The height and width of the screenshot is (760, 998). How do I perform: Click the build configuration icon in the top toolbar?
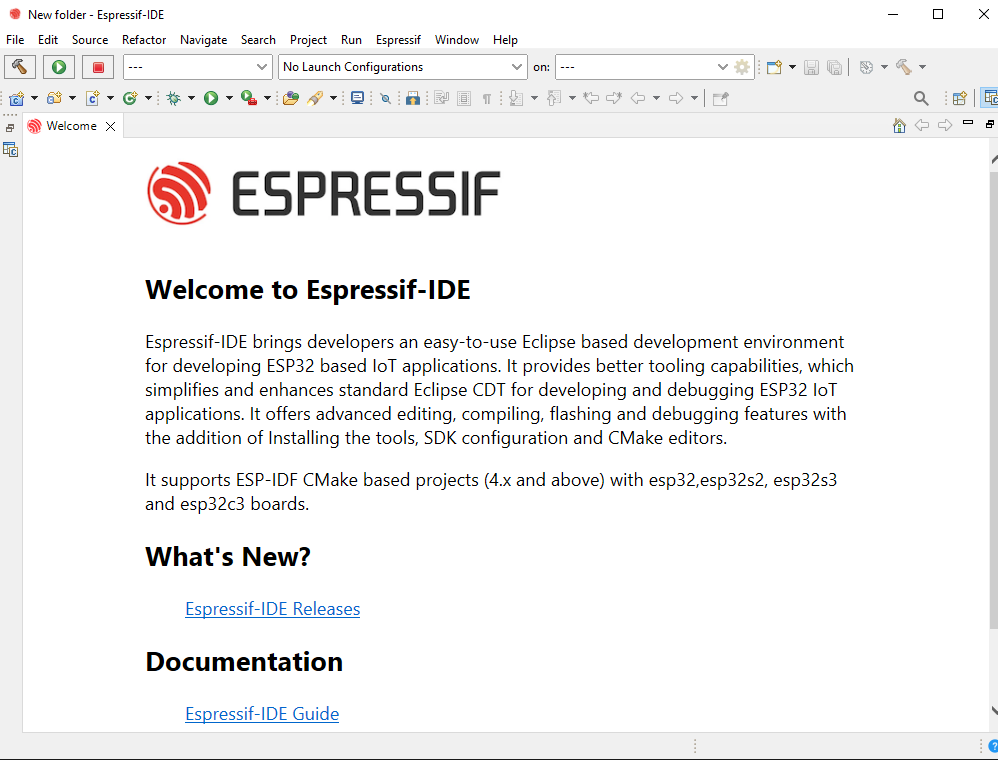coord(866,67)
